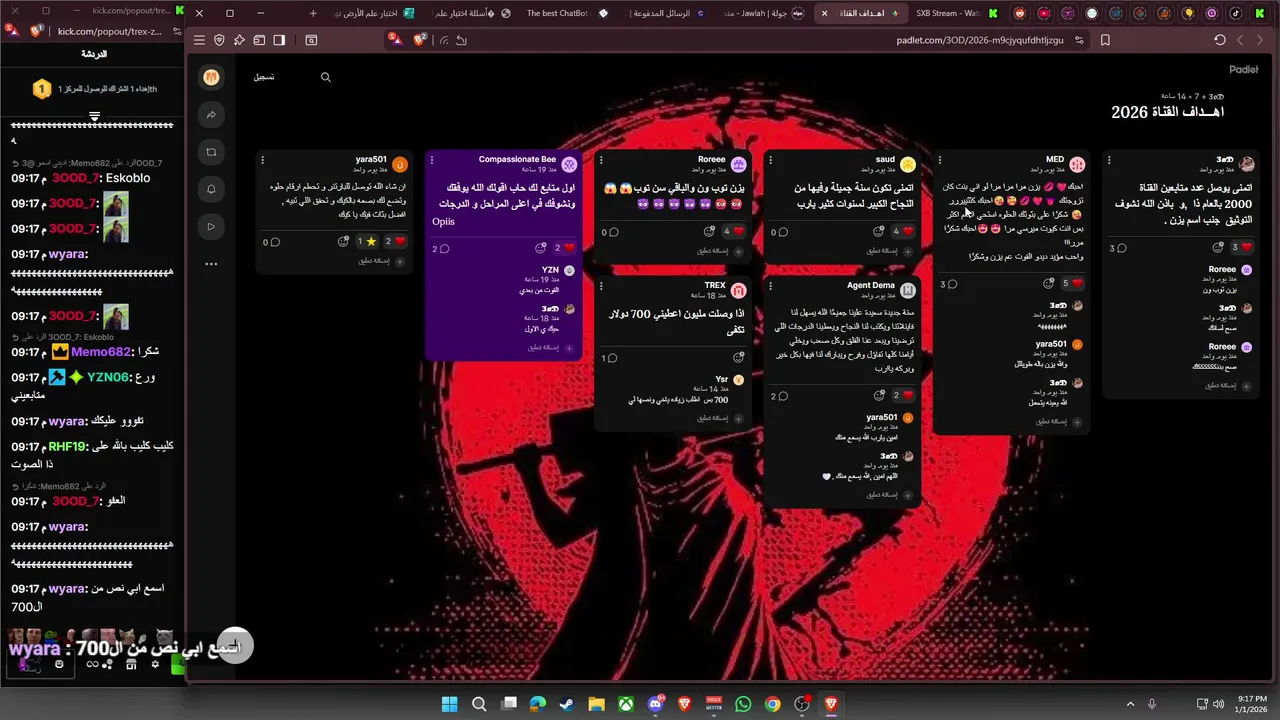
Task: Open the three-dot menu on yara501's post
Action: pos(263,160)
